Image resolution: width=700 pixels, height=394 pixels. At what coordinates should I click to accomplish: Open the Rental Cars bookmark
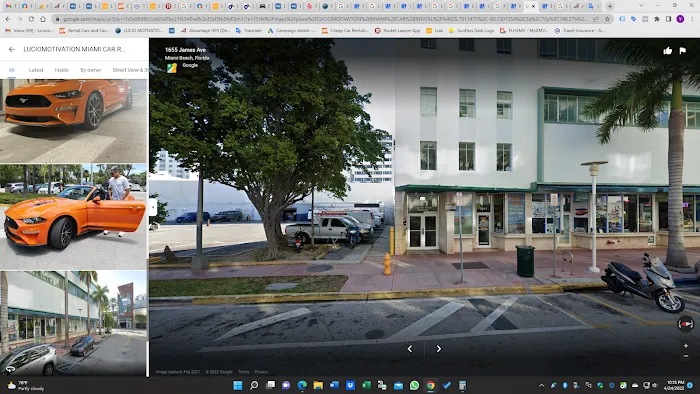pyautogui.click(x=84, y=31)
